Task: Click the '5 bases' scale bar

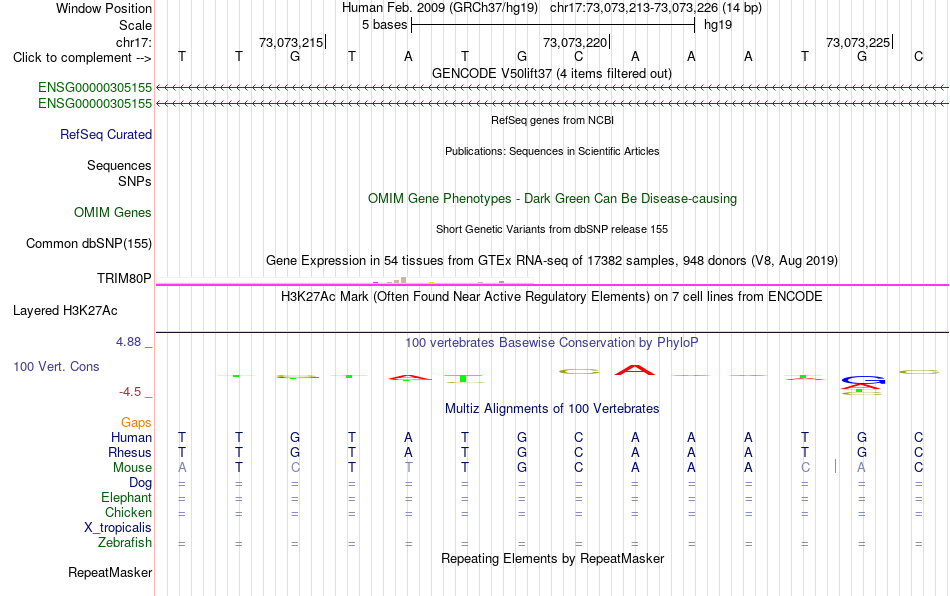Action: point(553,25)
